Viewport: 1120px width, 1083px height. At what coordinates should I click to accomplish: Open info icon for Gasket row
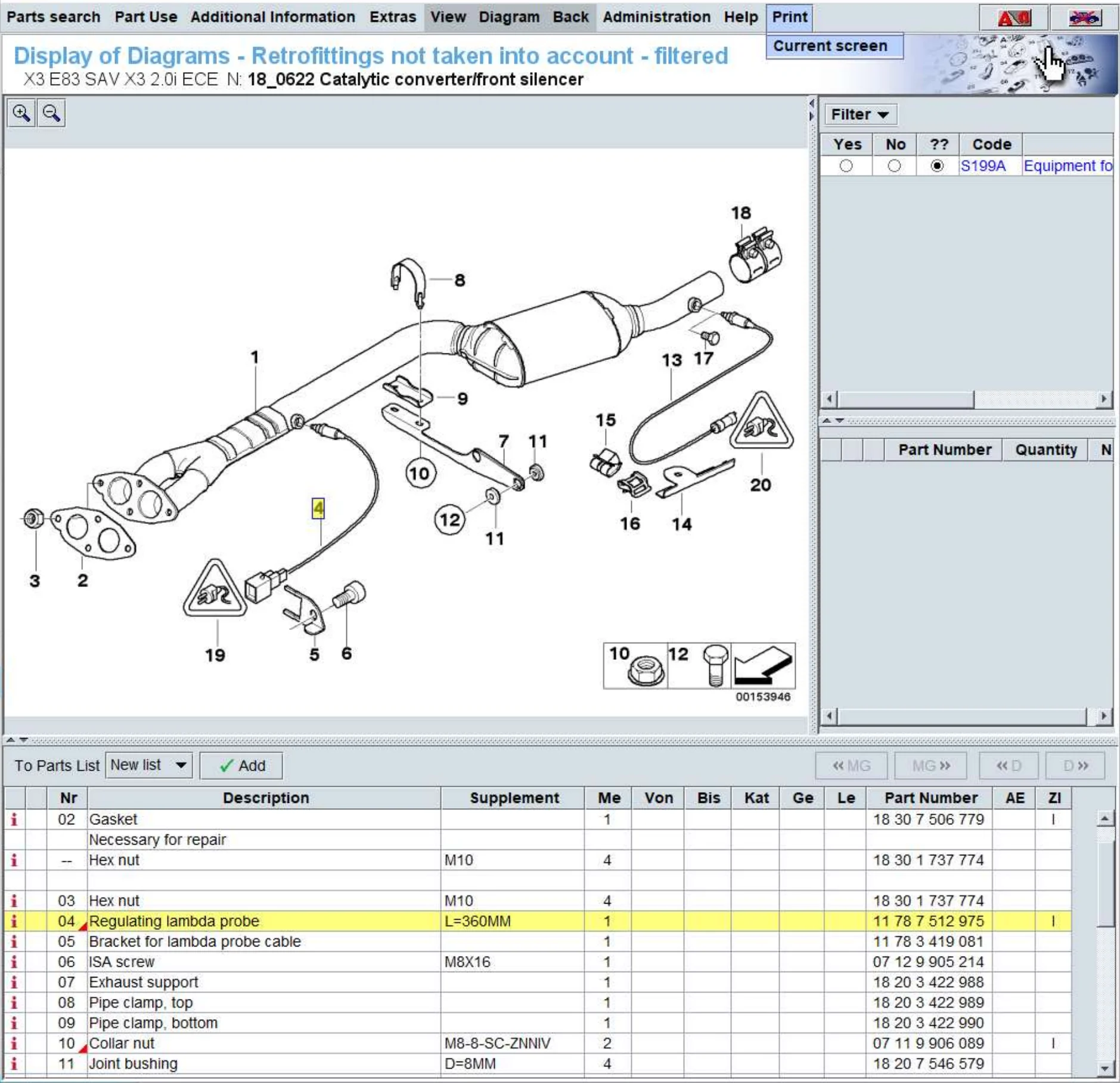tap(14, 820)
